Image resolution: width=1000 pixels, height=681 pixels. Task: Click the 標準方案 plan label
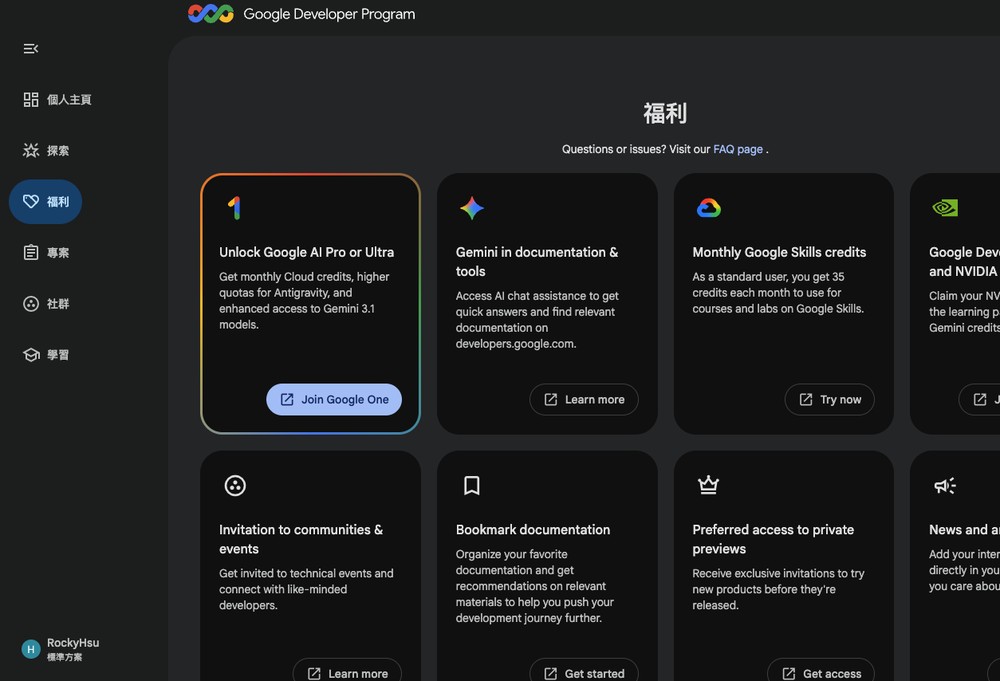tap(64, 657)
